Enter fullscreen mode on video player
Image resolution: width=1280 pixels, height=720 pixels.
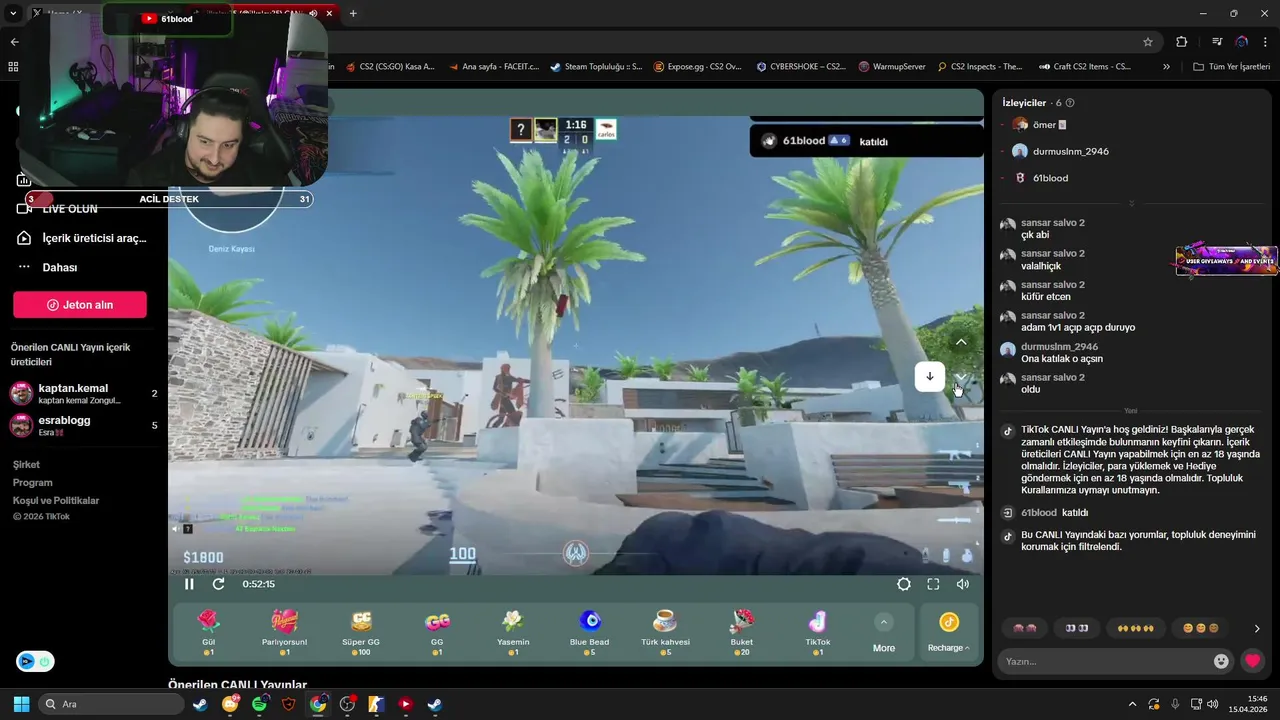[933, 584]
